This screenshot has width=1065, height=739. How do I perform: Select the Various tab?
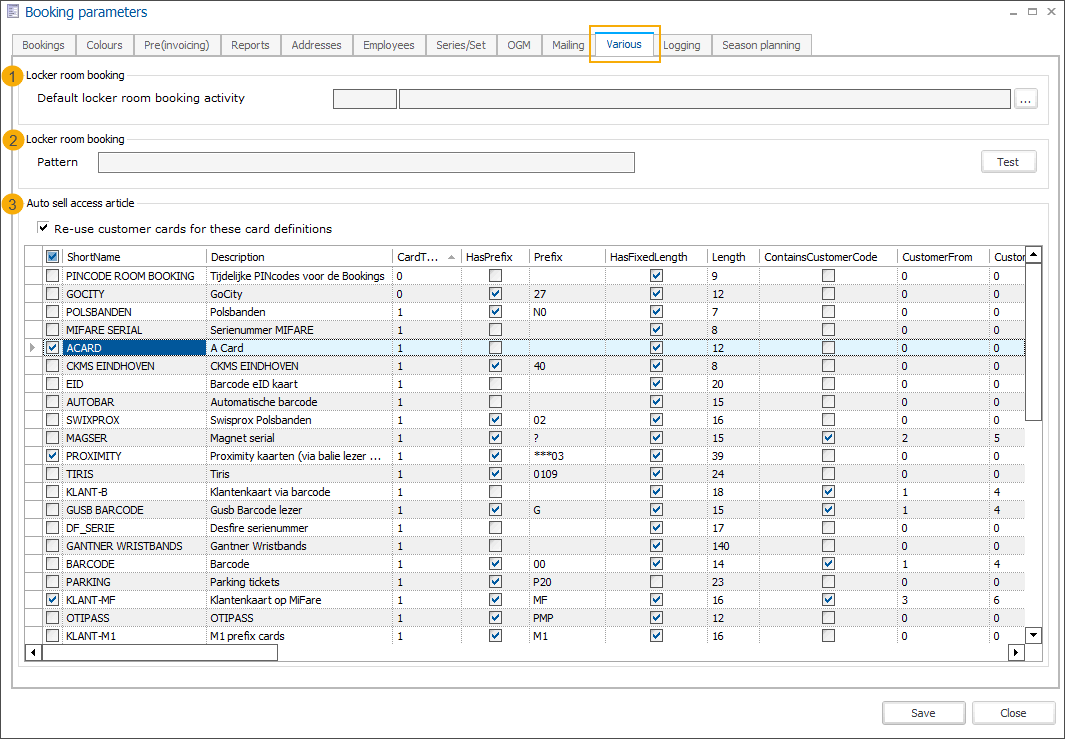click(624, 44)
